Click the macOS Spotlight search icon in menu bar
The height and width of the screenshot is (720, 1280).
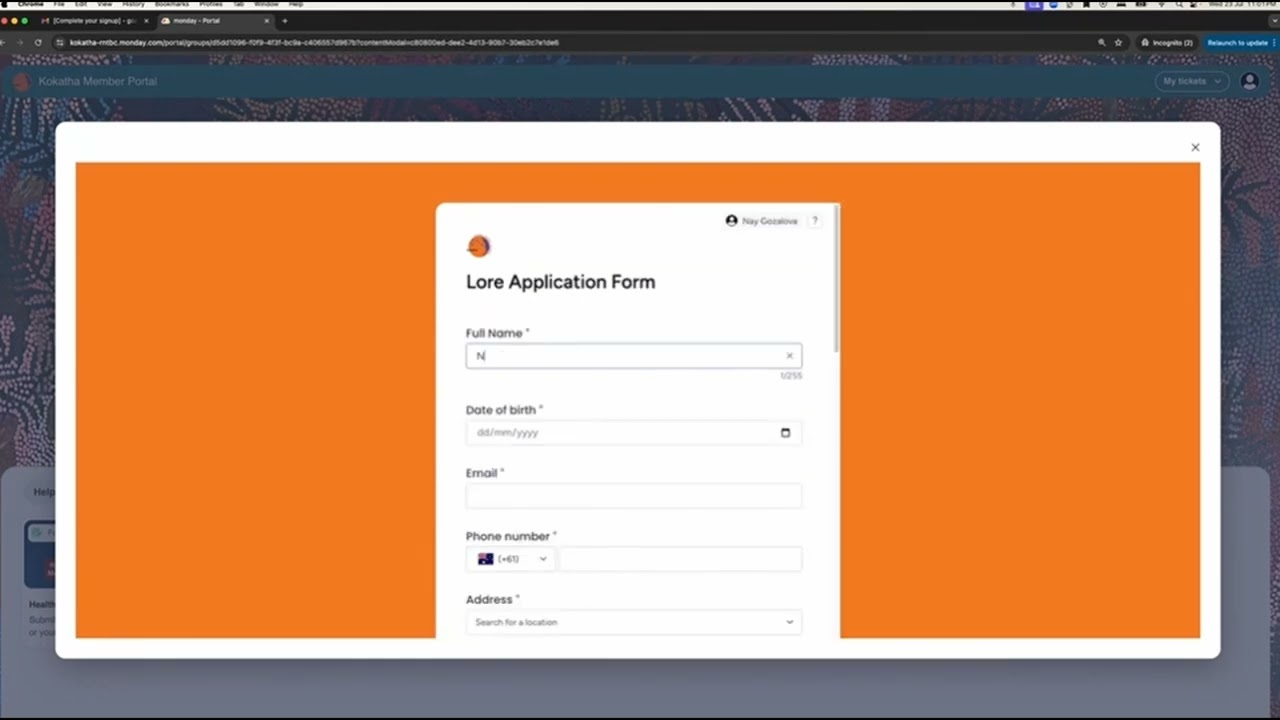[x=1179, y=4]
